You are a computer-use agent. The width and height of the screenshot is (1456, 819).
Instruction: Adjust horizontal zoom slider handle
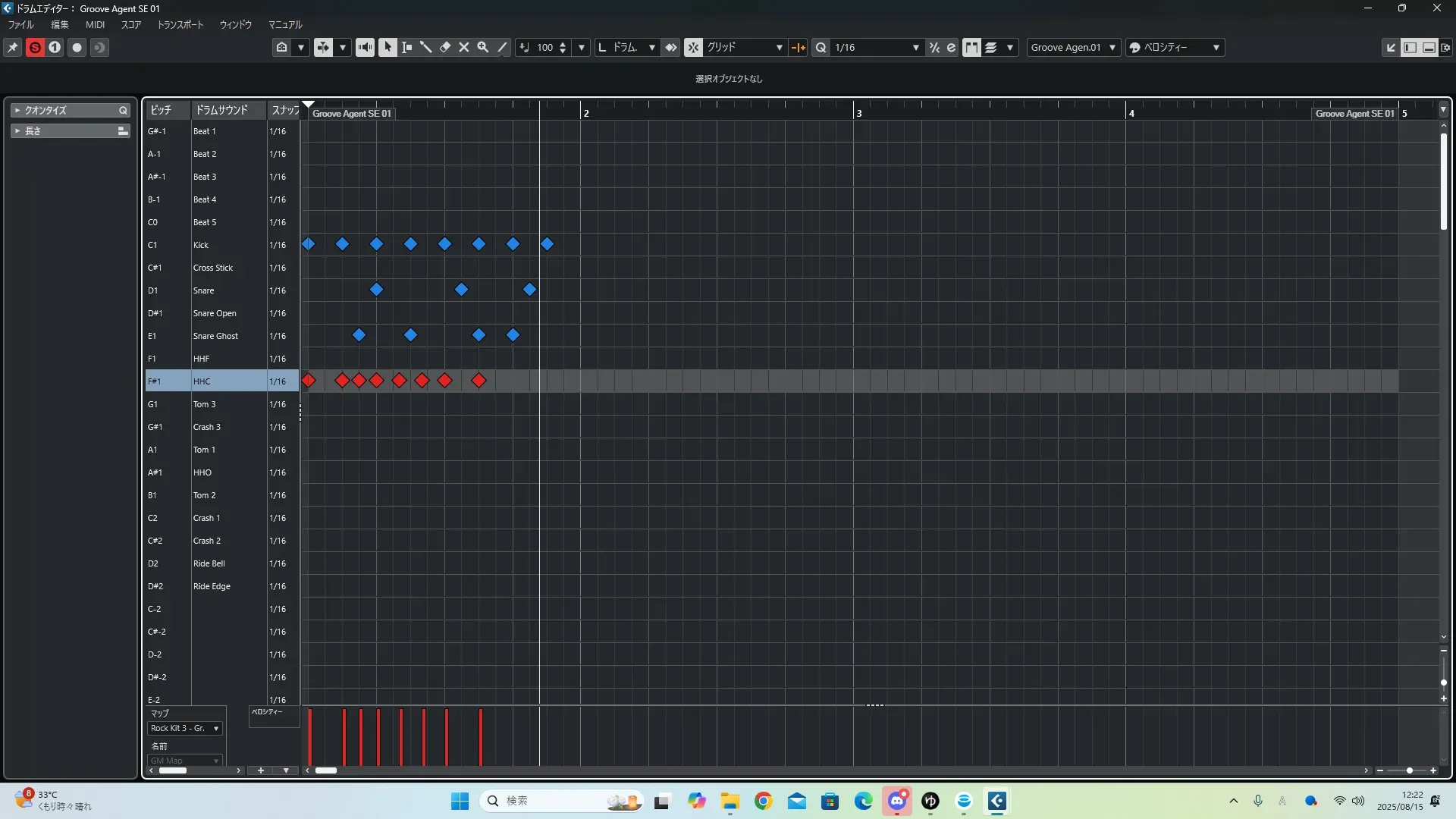pos(1410,770)
